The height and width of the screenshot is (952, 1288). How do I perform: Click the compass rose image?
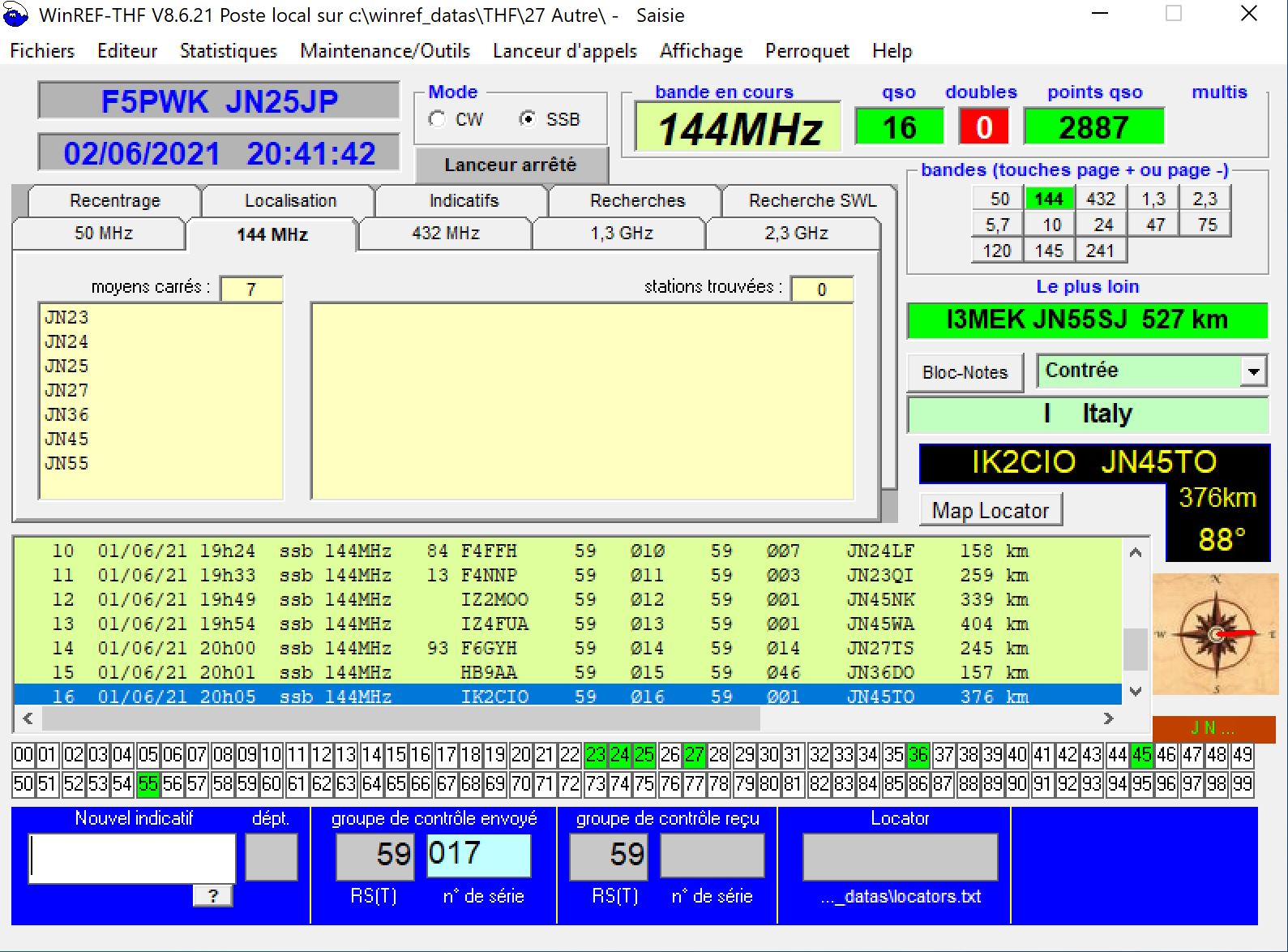(1214, 634)
